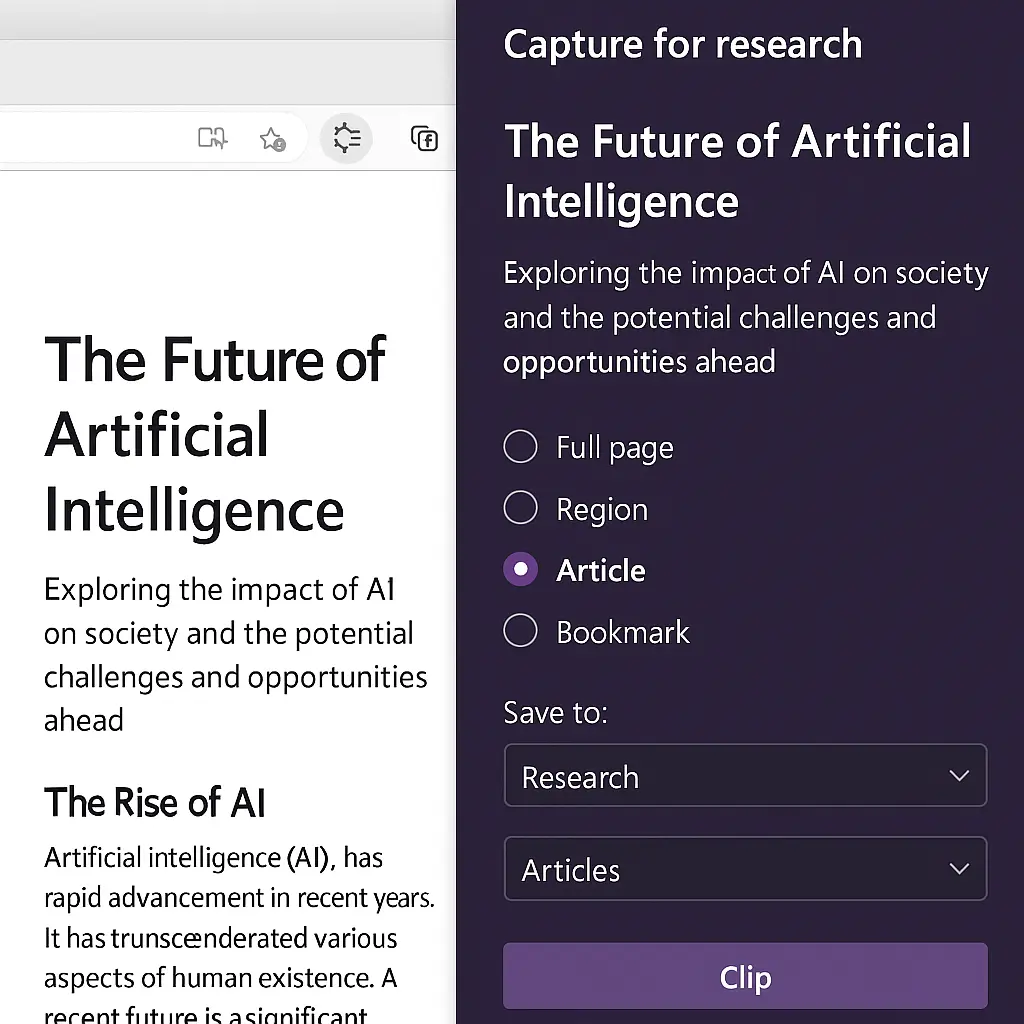
Task: Open the immersive reader view icon
Action: tap(212, 138)
